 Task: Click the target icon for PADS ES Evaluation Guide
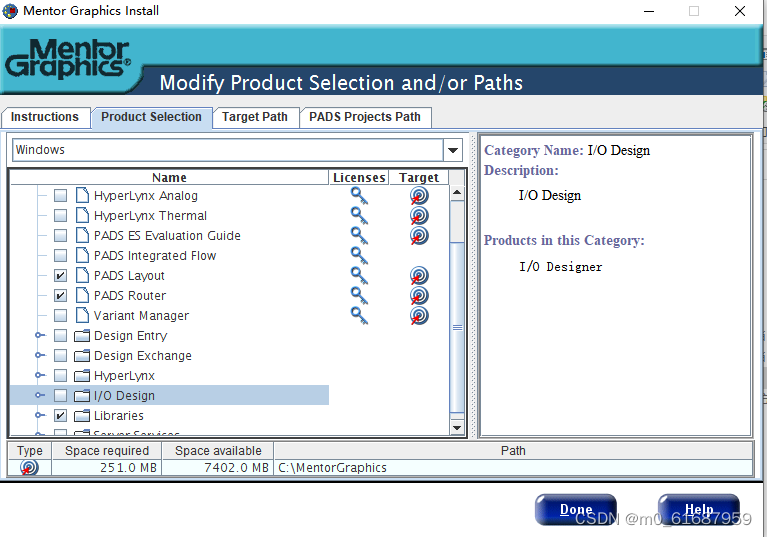[x=419, y=236]
